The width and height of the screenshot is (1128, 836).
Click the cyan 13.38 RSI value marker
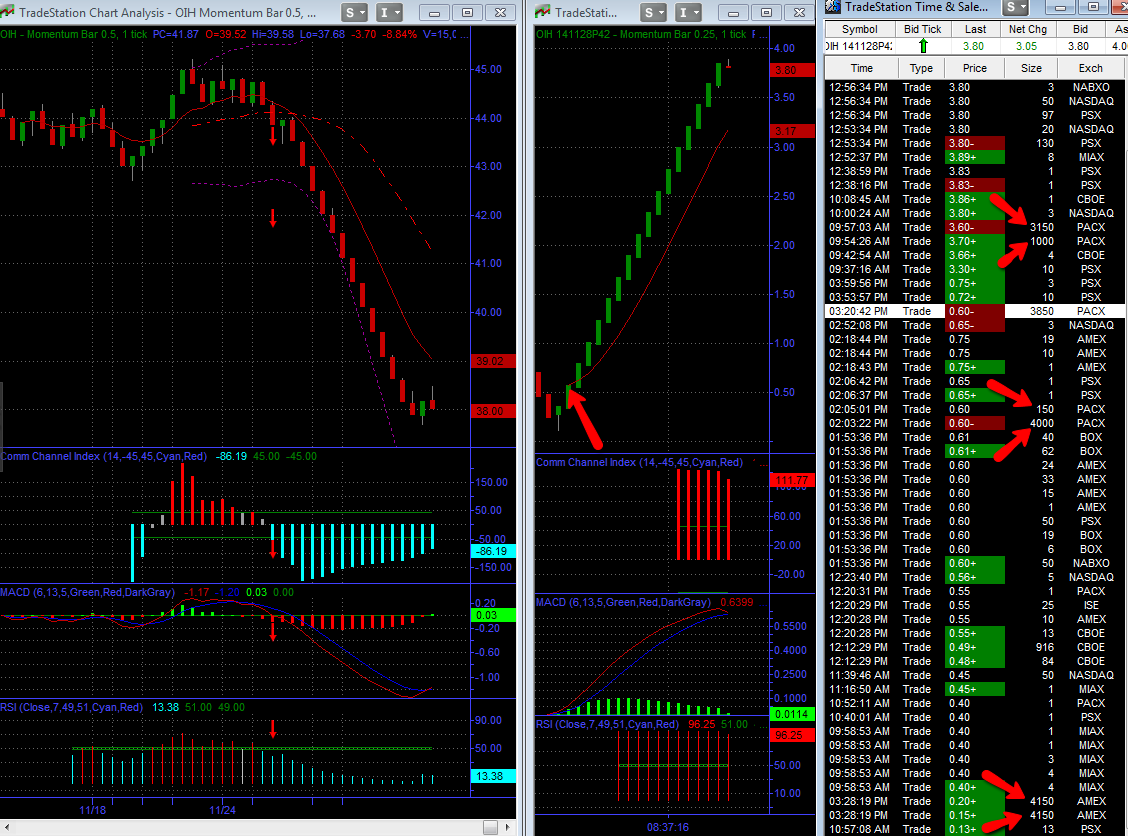tap(493, 776)
